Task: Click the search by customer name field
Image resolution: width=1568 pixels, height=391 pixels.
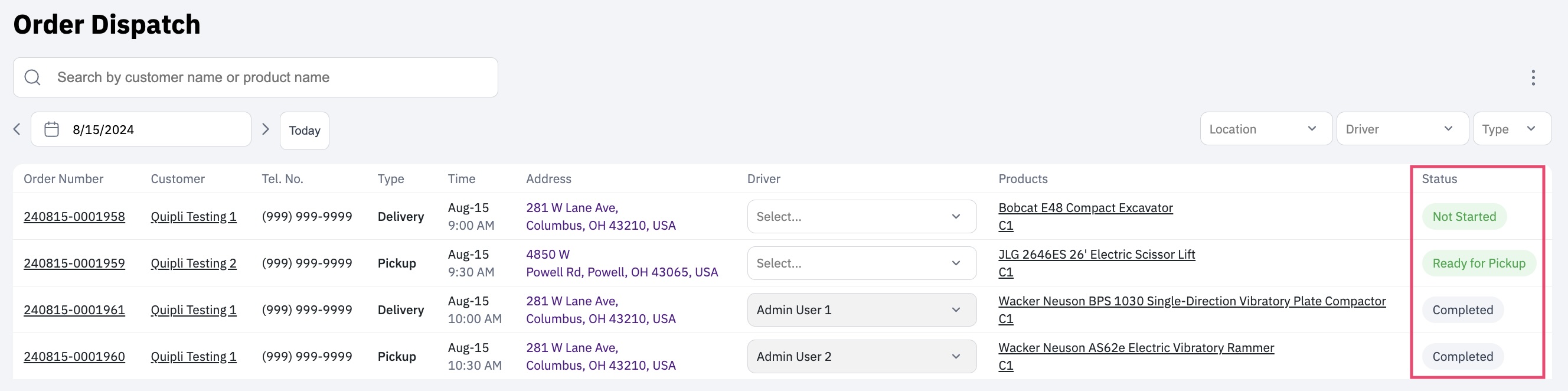Action: coord(256,77)
